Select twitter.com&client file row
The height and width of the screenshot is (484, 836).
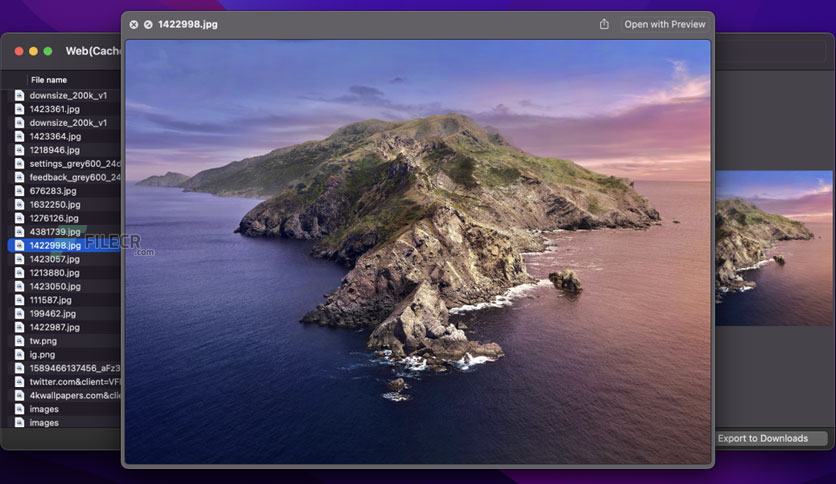click(x=64, y=382)
